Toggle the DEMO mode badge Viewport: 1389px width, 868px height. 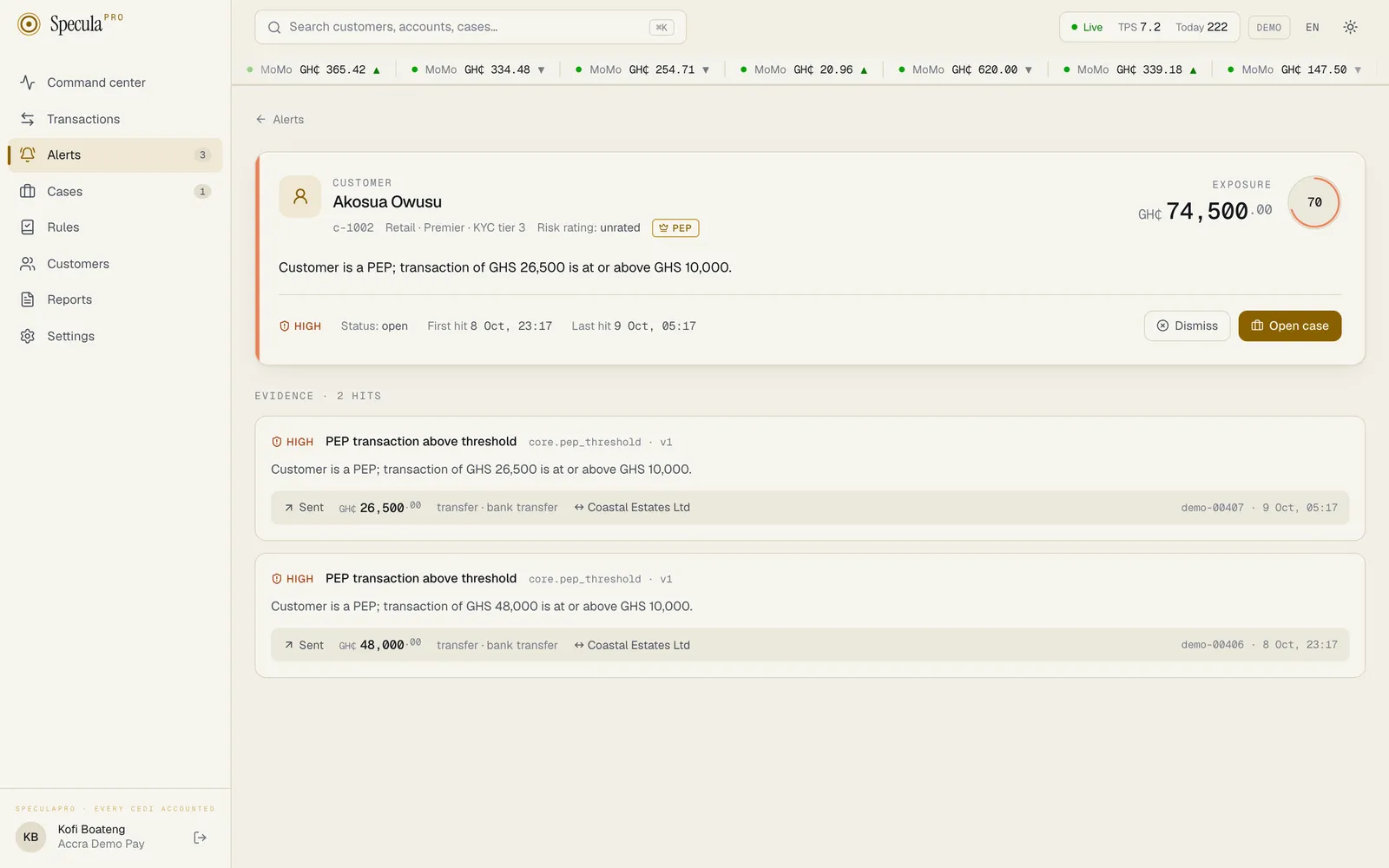(x=1269, y=27)
